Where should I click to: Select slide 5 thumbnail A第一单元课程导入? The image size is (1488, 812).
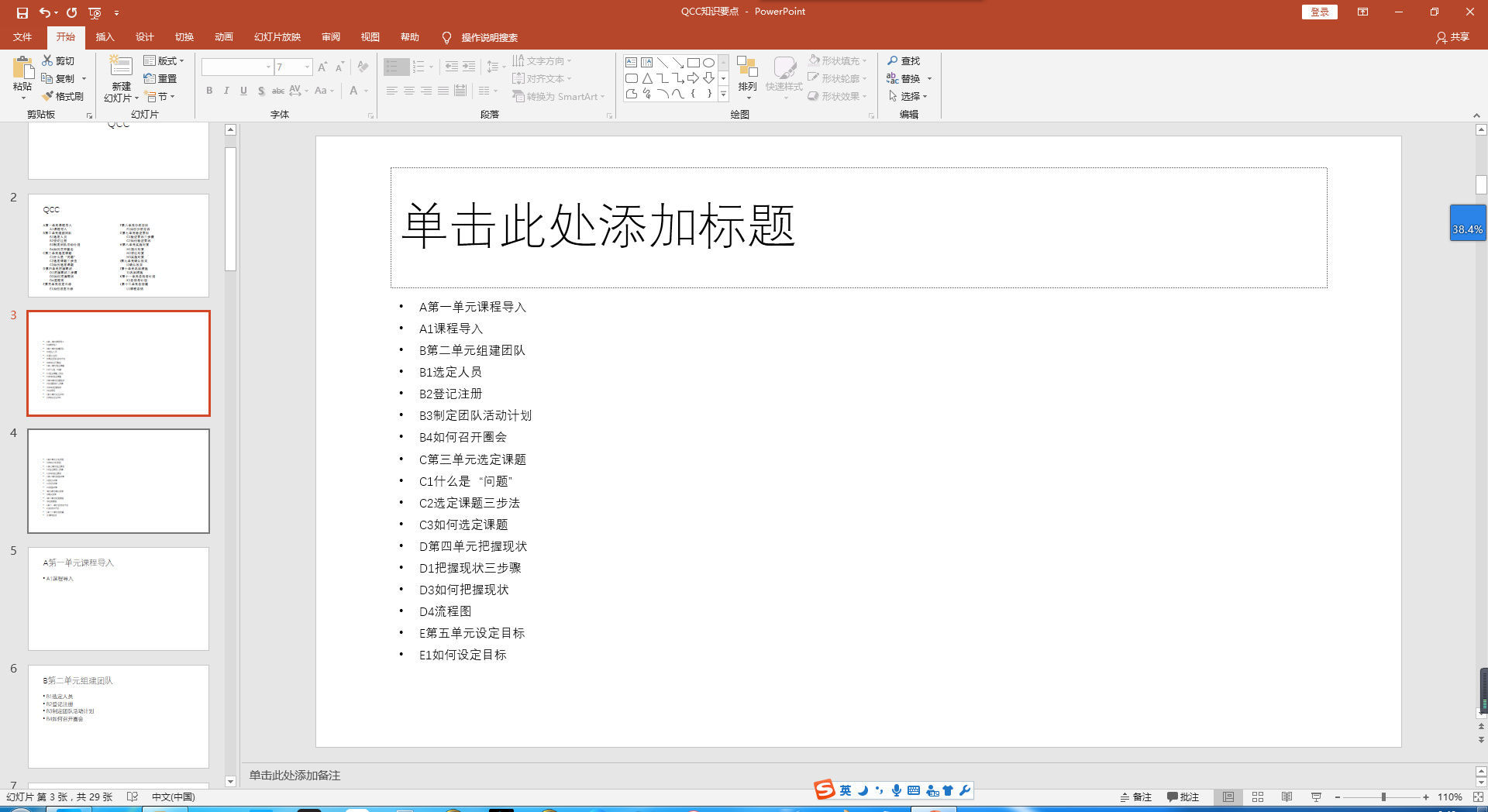pos(119,599)
